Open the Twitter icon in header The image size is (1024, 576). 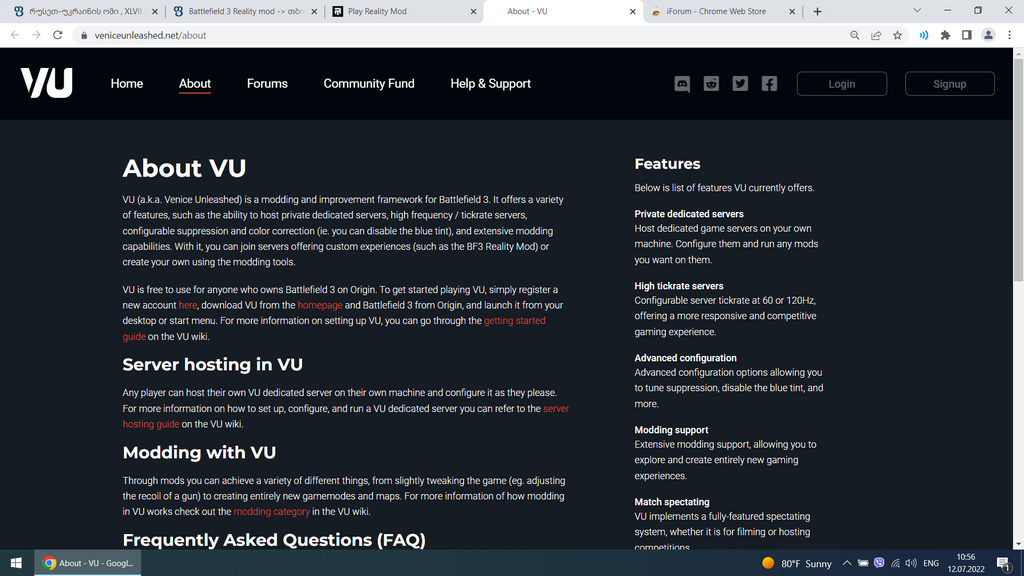[740, 84]
